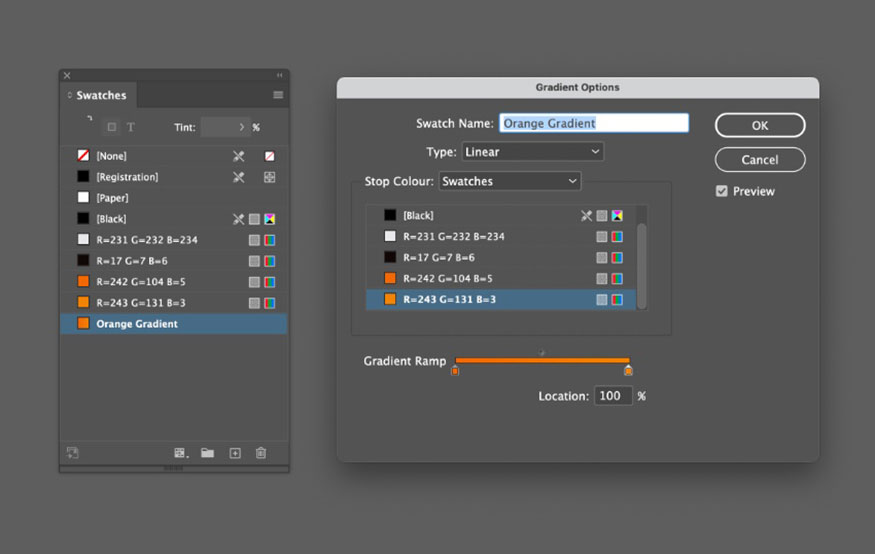Viewport: 875px width, 554px height.
Task: Choose R=243 G=131 B=3 in Stop Colour list
Action: 501,300
